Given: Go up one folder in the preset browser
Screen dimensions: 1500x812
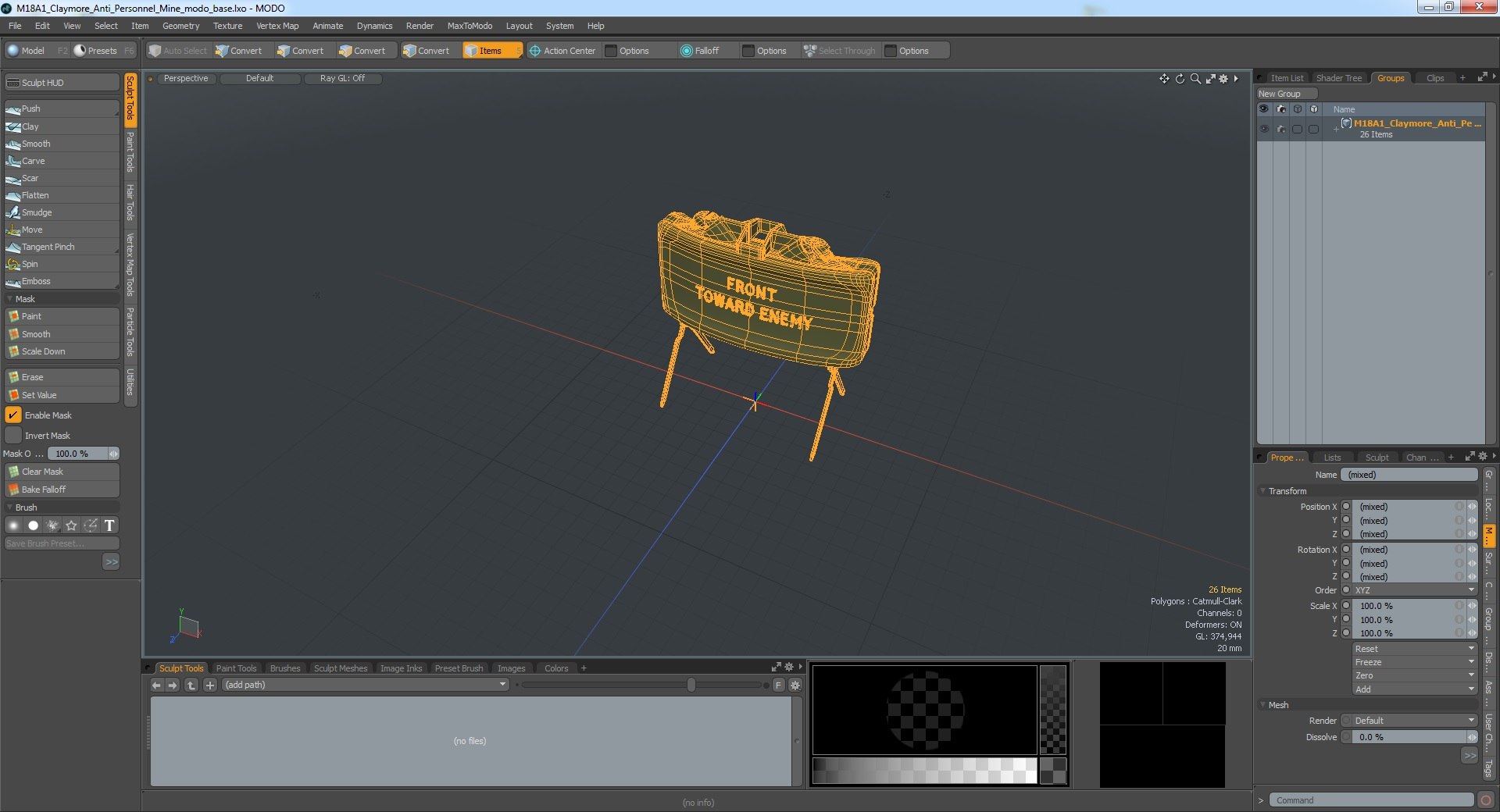Looking at the screenshot, I should point(191,685).
